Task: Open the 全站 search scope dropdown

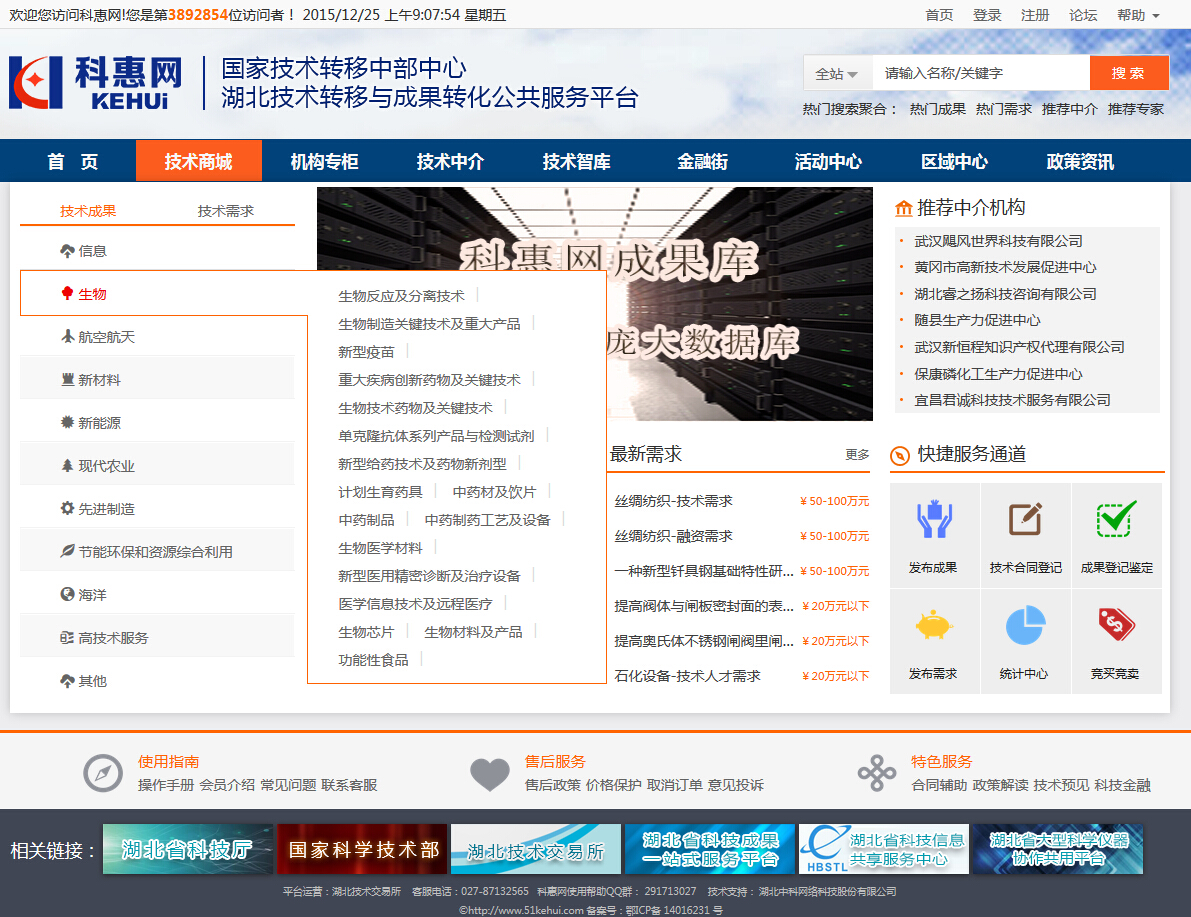Action: click(x=837, y=74)
